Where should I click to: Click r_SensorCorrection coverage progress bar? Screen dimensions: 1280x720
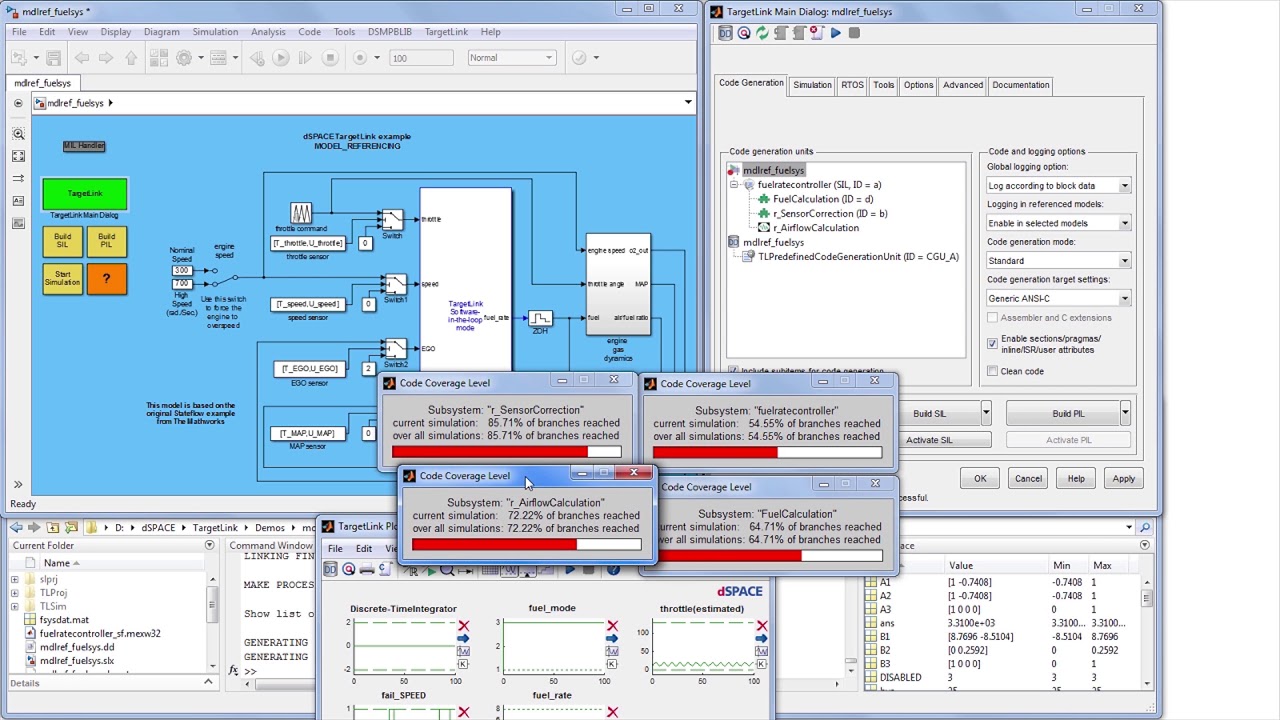pos(506,452)
